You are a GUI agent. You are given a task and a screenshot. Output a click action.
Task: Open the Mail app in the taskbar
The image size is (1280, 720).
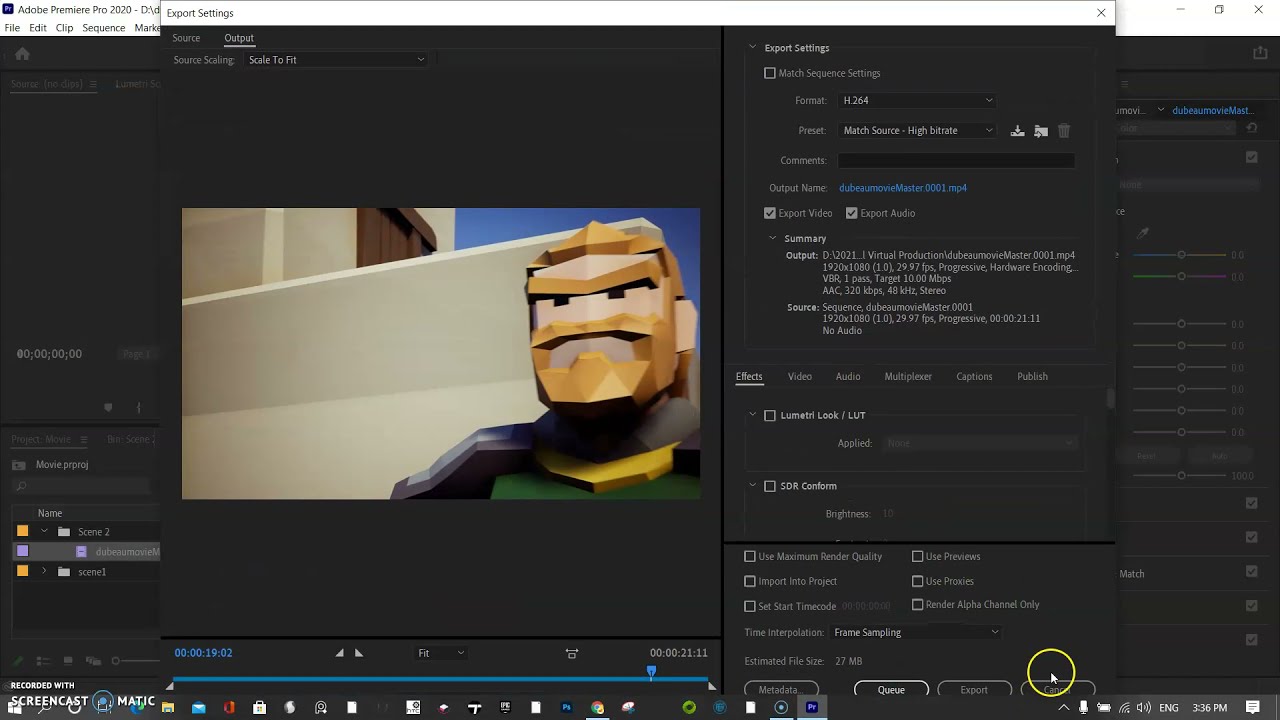coord(198,708)
